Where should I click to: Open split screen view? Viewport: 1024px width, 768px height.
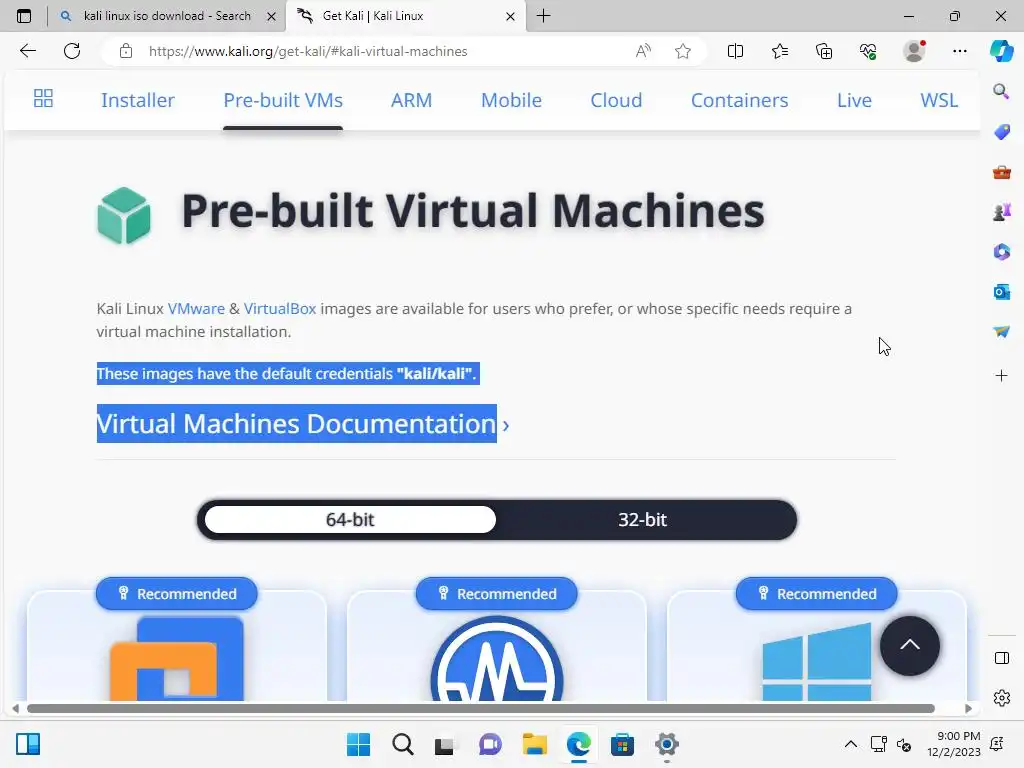pyautogui.click(x=735, y=51)
